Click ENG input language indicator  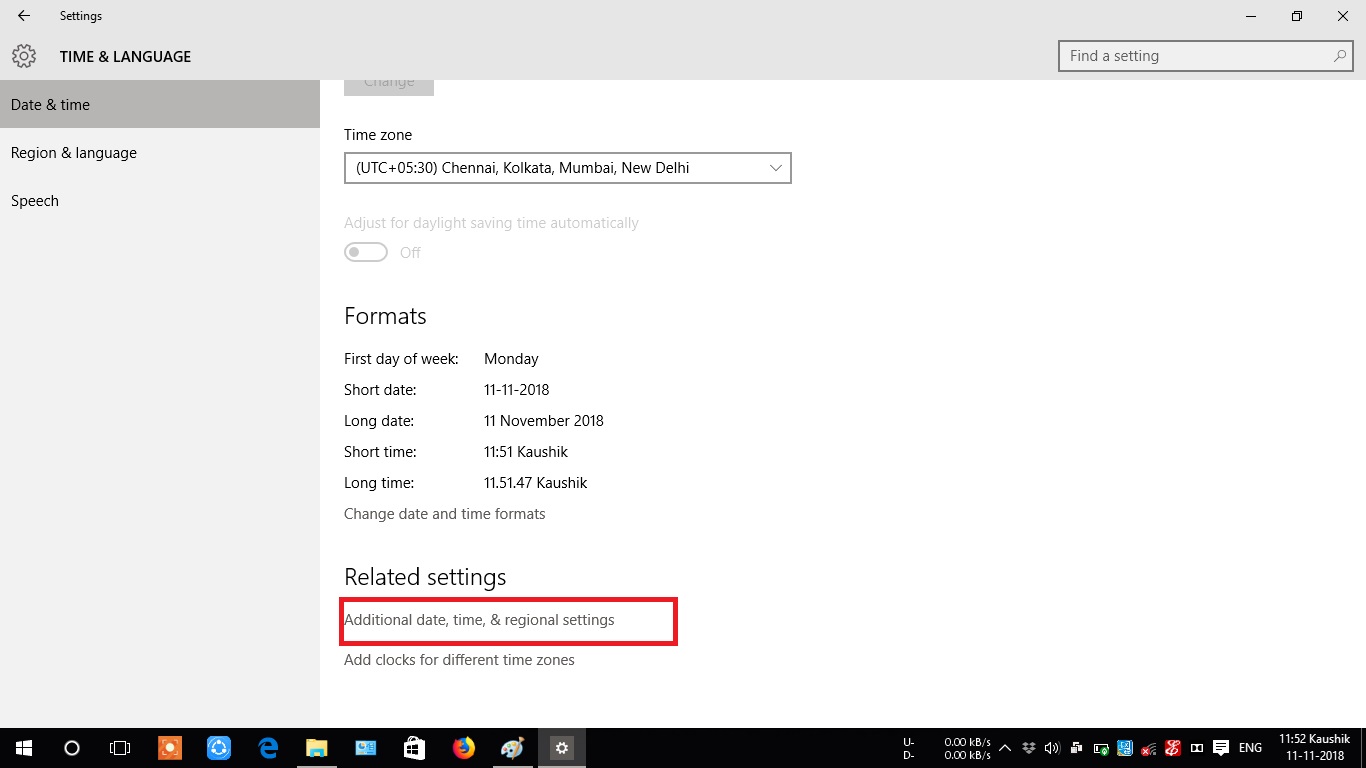(1250, 748)
